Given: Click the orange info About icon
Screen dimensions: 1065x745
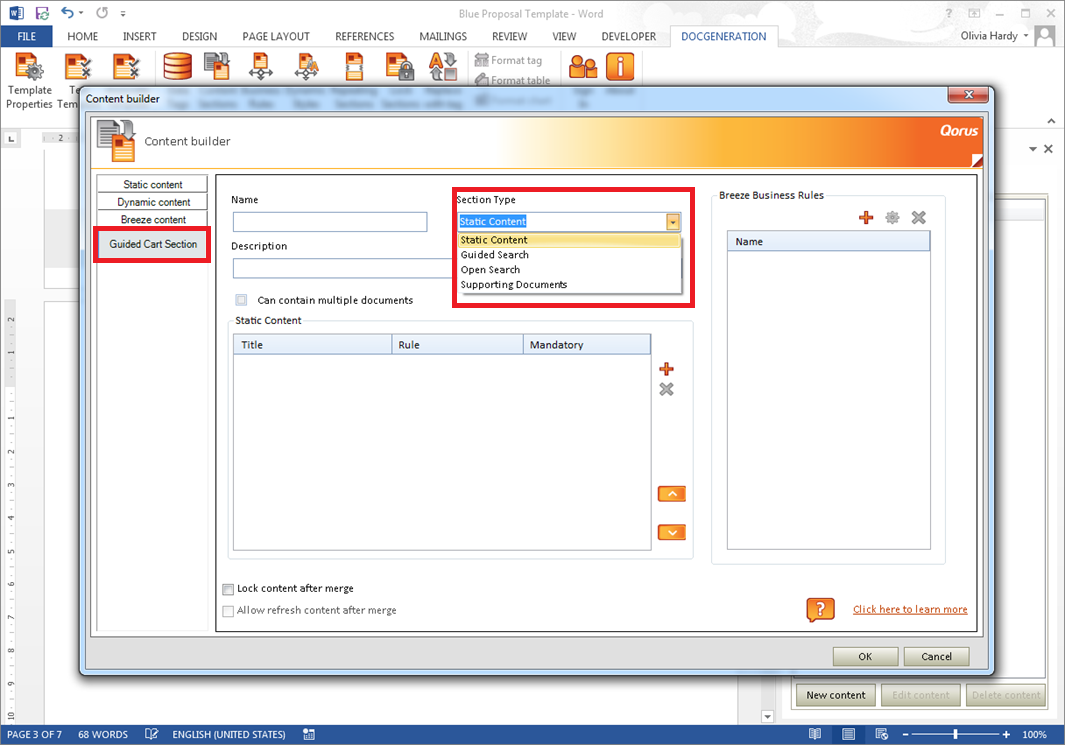Looking at the screenshot, I should (620, 67).
